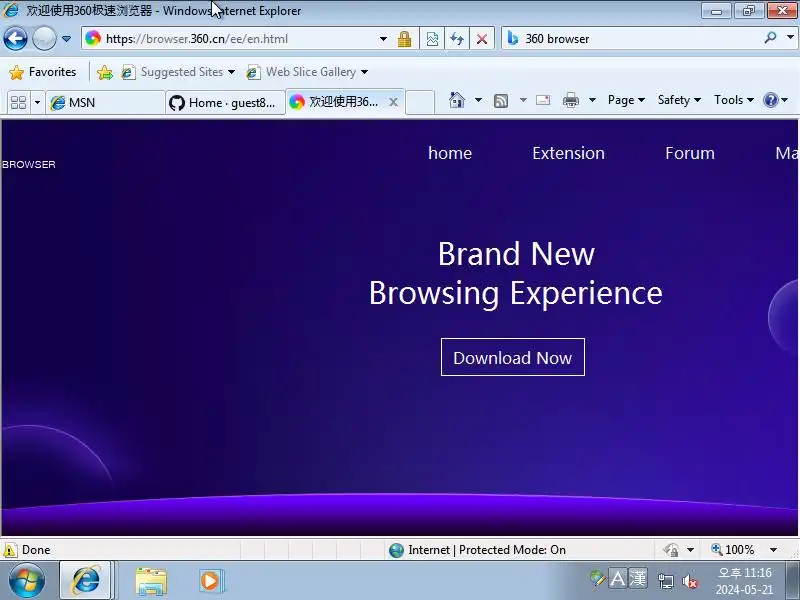
Task: Click the red Stop loading icon
Action: click(482, 39)
